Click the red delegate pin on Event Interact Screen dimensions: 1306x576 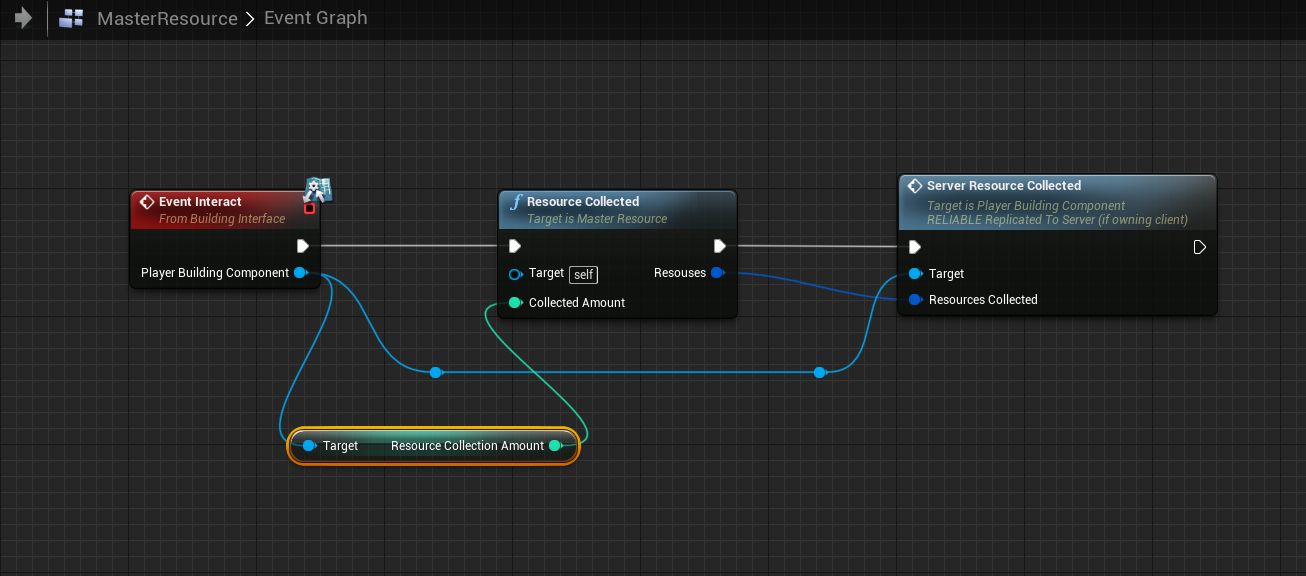[309, 208]
